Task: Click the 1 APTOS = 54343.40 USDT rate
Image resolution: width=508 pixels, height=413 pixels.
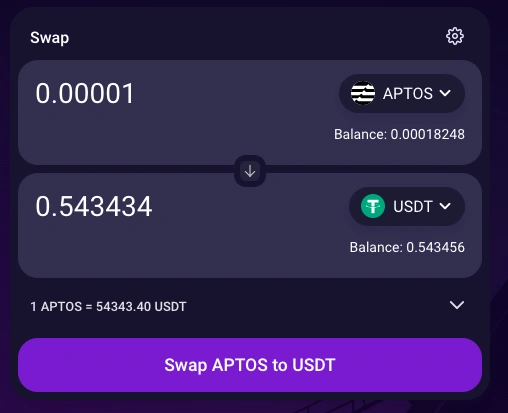Action: pos(108,306)
